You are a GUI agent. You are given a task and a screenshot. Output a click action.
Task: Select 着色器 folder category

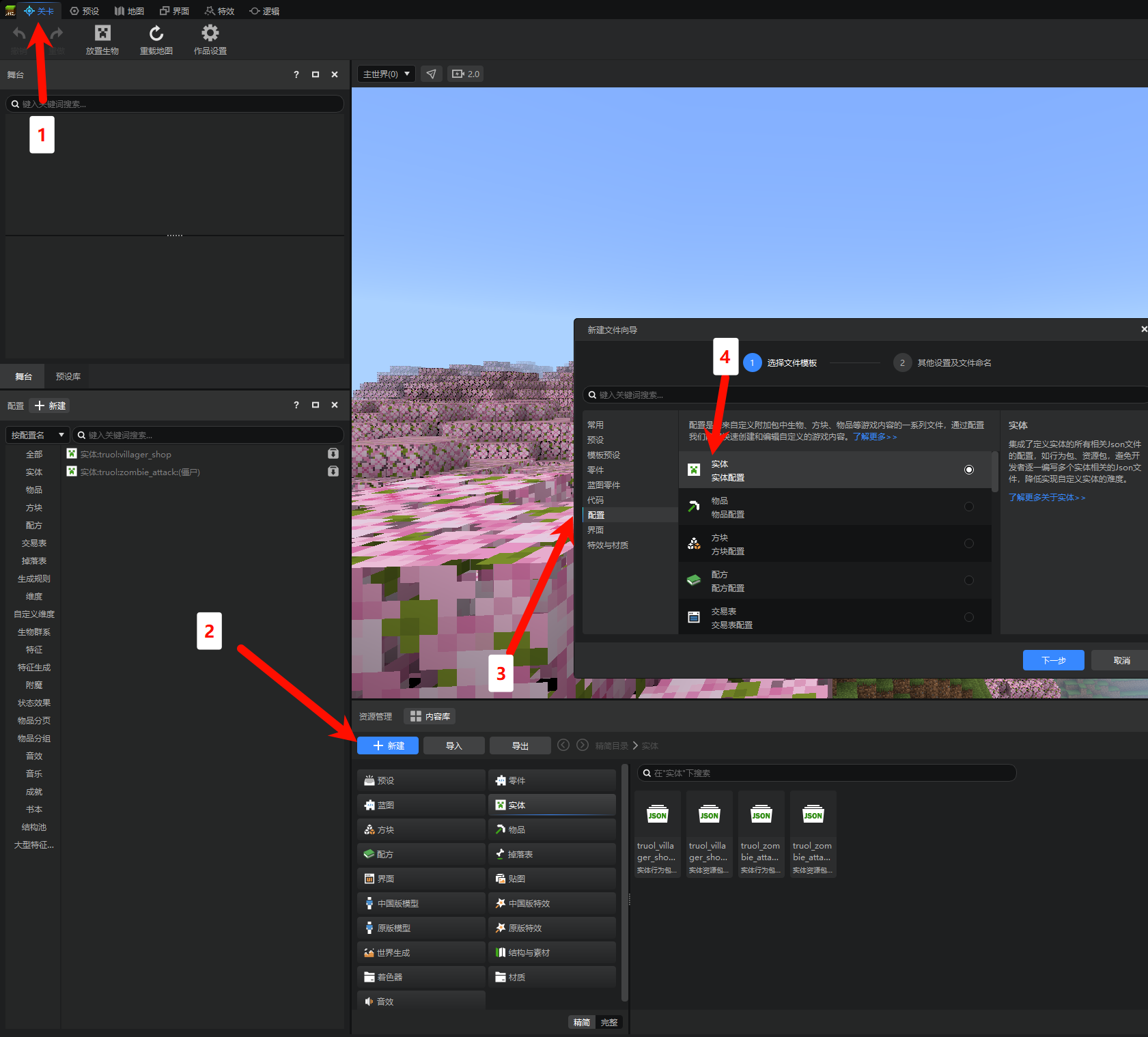coord(421,977)
